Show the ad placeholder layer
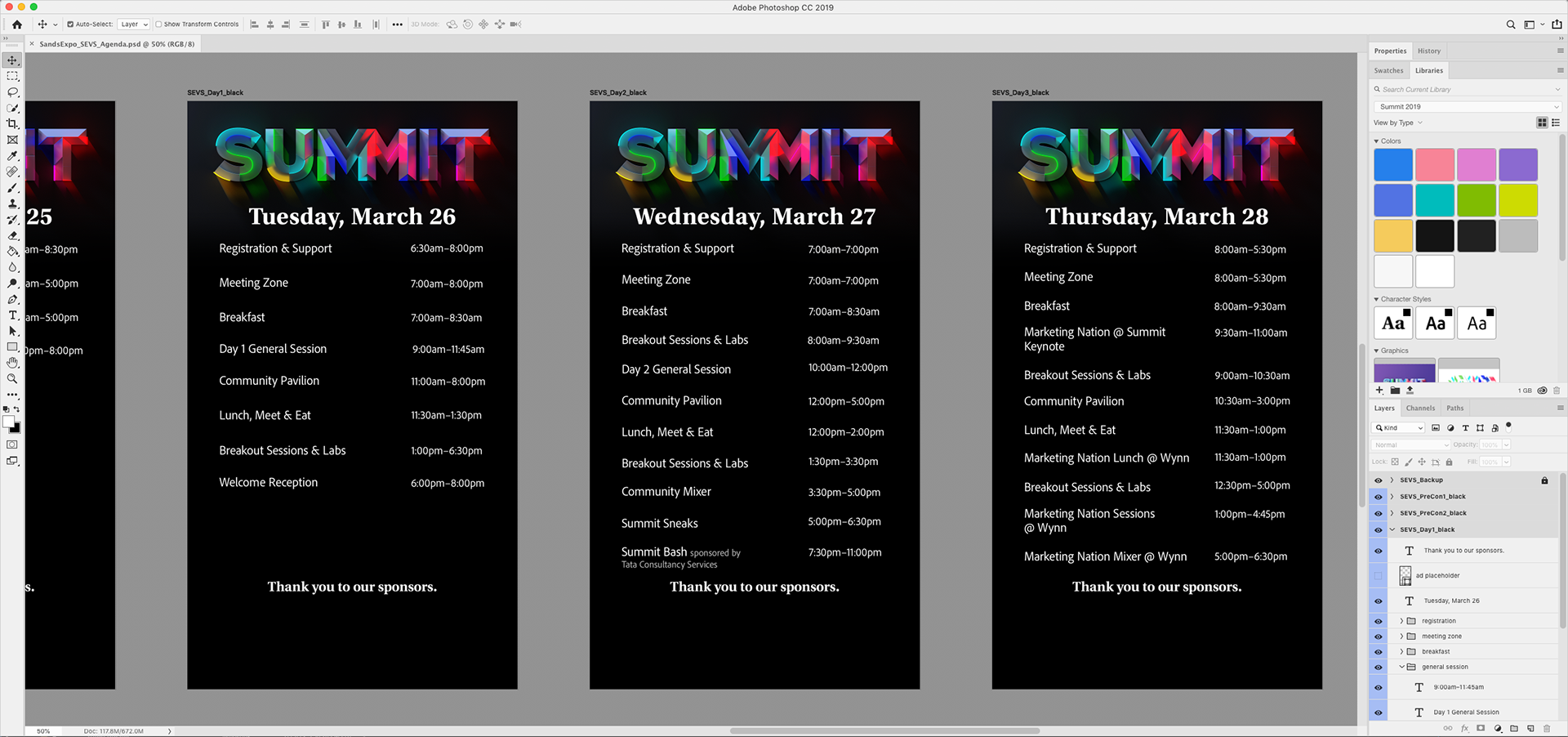Screen dimensions: 1568x737 pyautogui.click(x=1379, y=576)
